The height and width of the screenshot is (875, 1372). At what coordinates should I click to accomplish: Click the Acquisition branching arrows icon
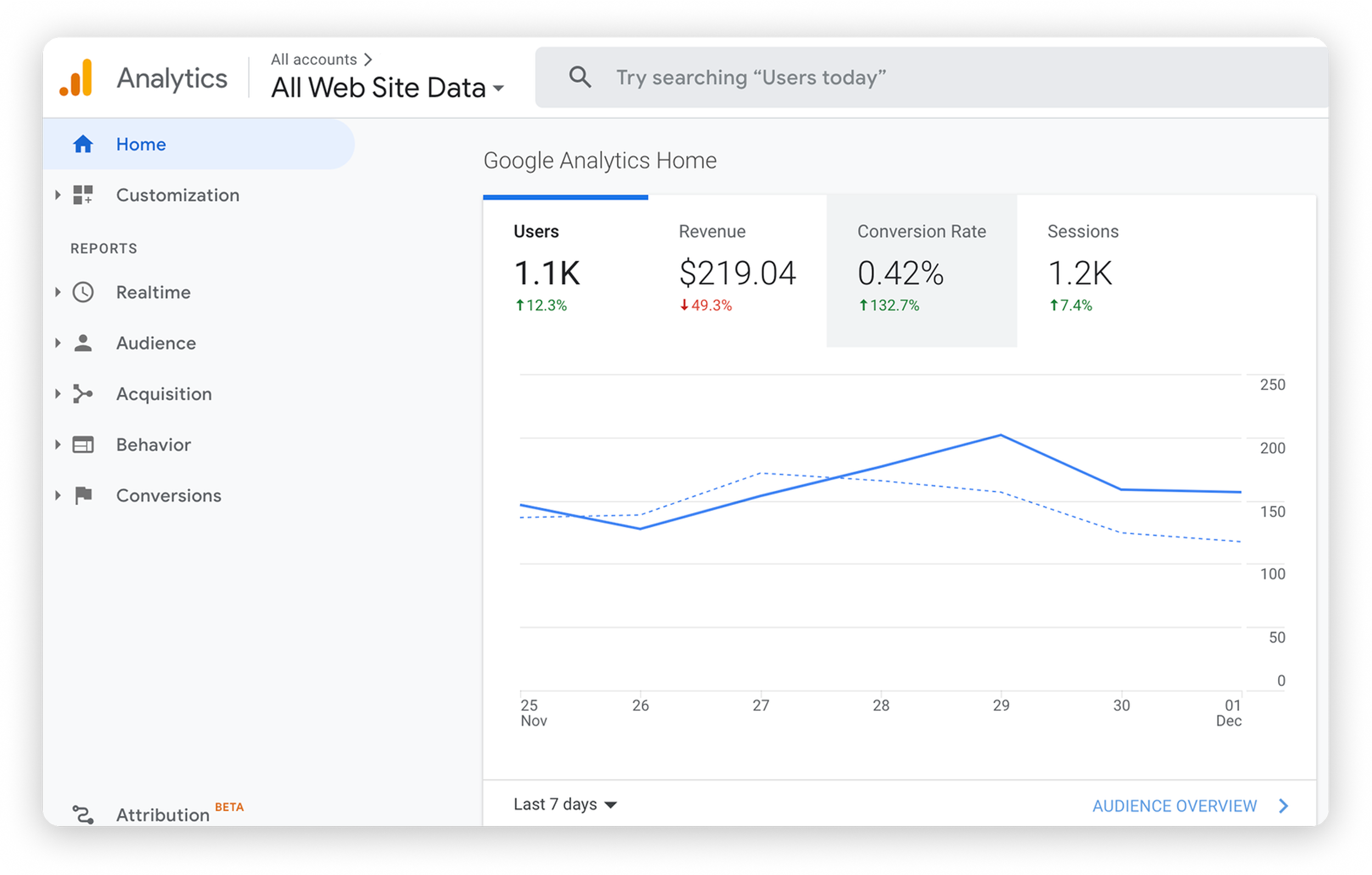pyautogui.click(x=83, y=394)
